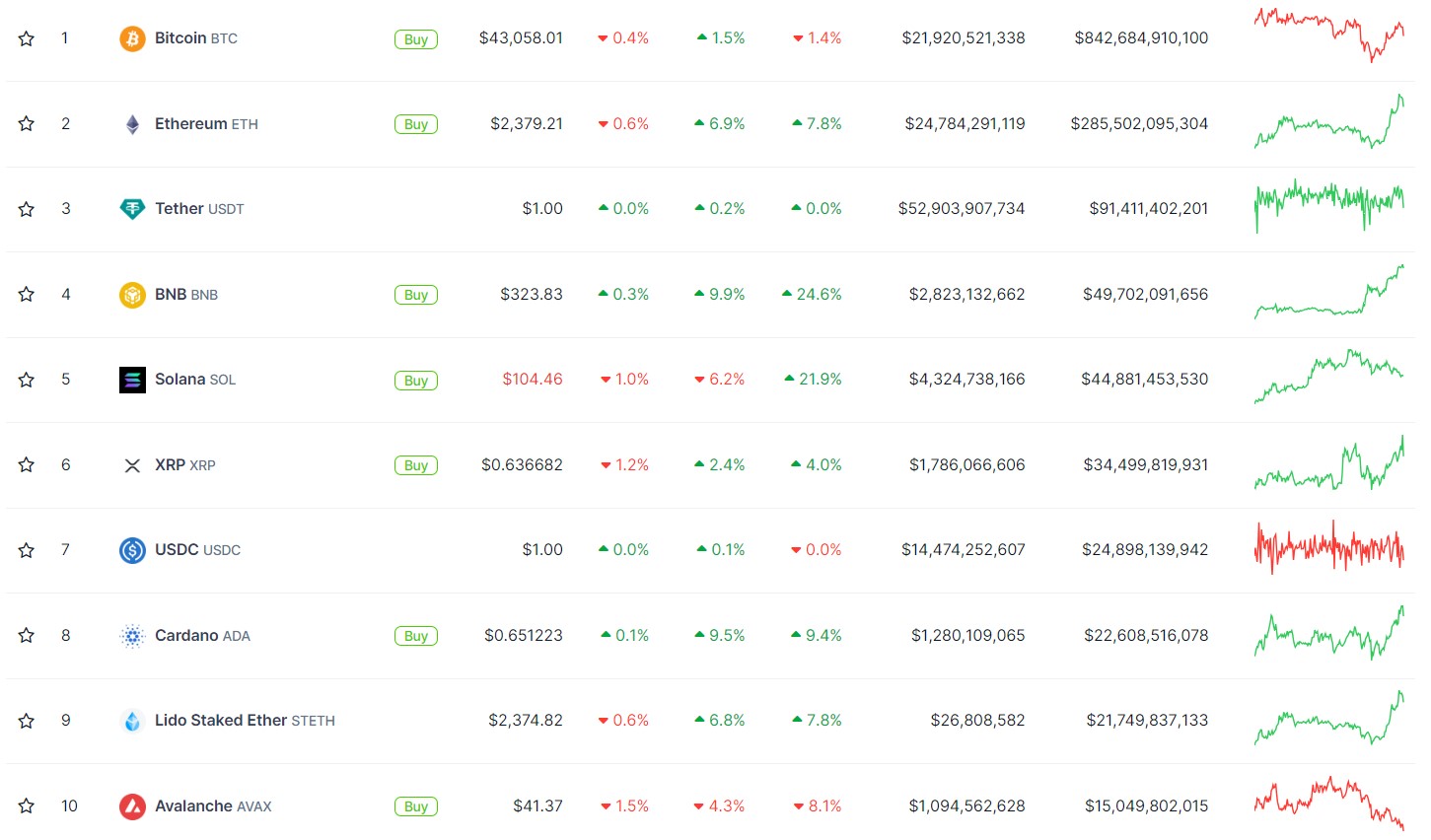Open the Cardano name link
Image resolution: width=1431 pixels, height=840 pixels.
tap(185, 635)
